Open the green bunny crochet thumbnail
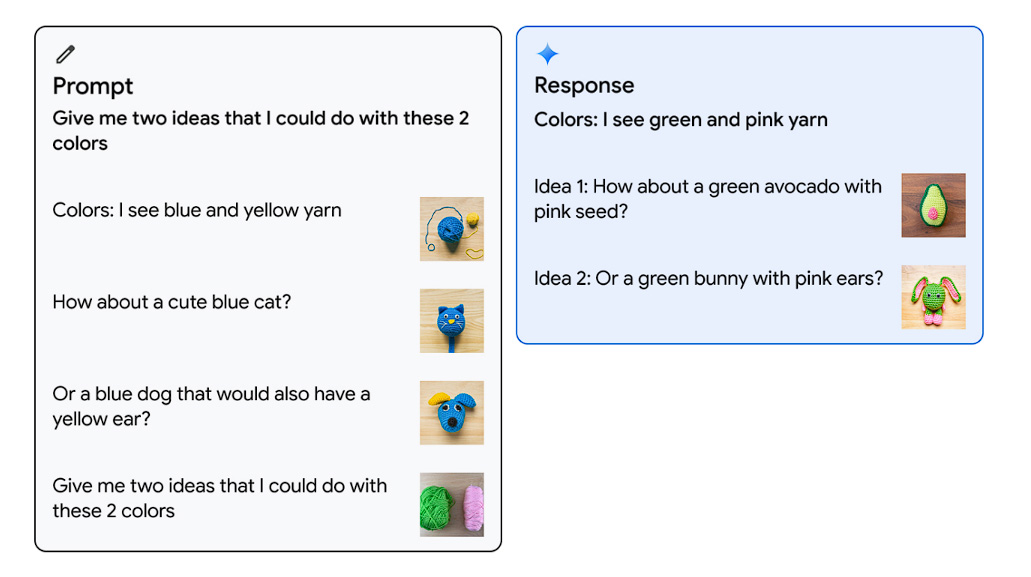The image size is (1031, 577). coord(933,297)
